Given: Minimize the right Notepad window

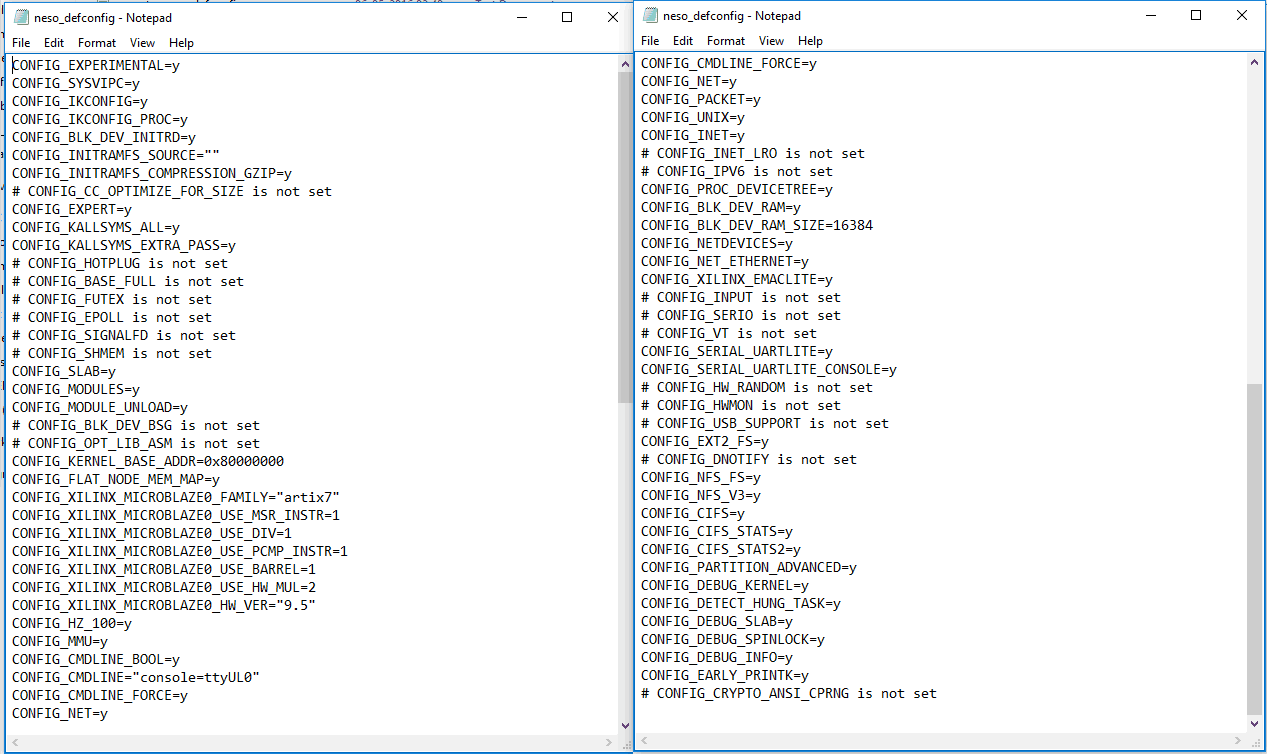Looking at the screenshot, I should (x=1150, y=16).
